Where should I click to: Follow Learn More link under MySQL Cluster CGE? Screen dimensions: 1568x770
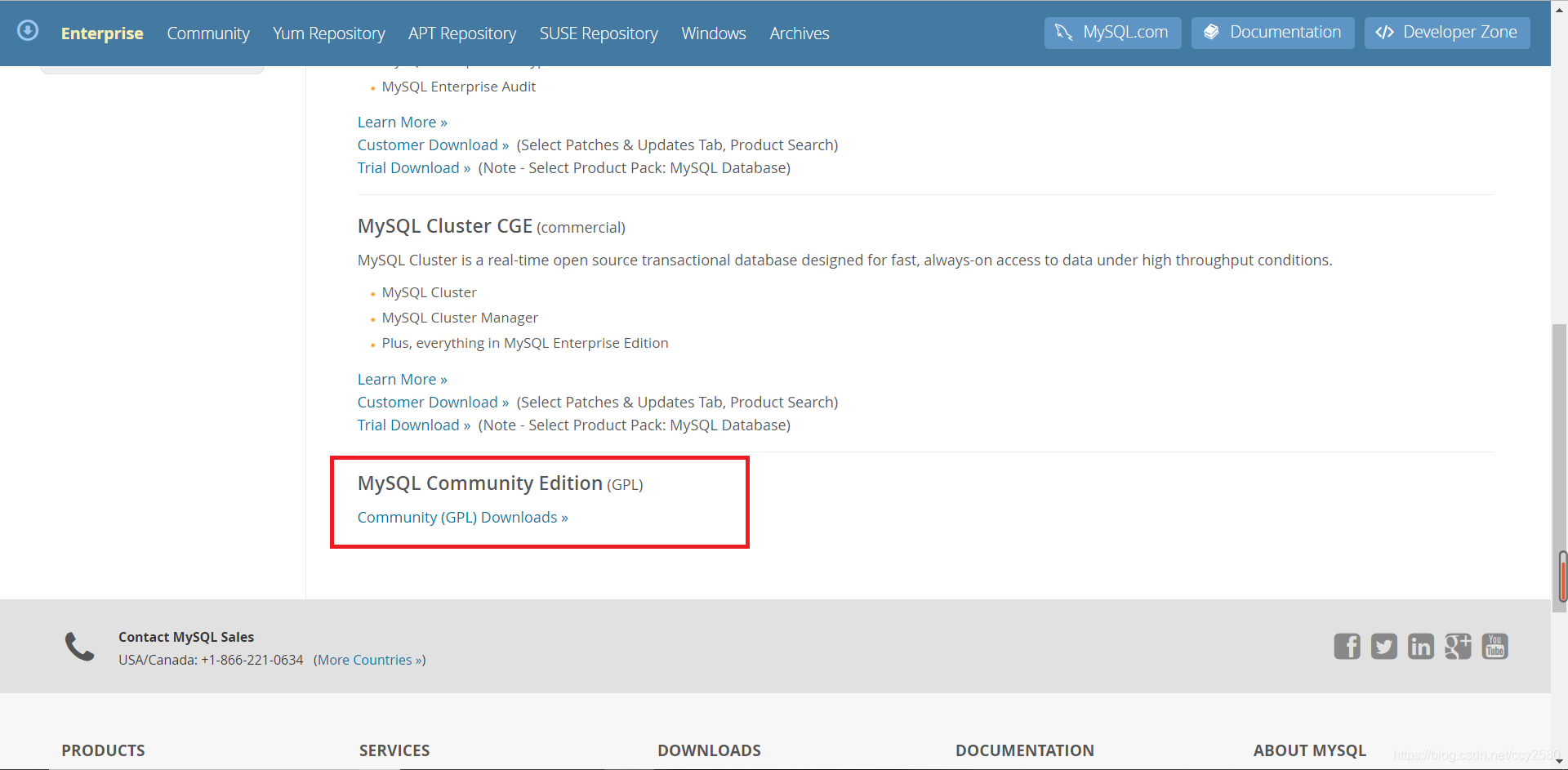pyautogui.click(x=403, y=380)
